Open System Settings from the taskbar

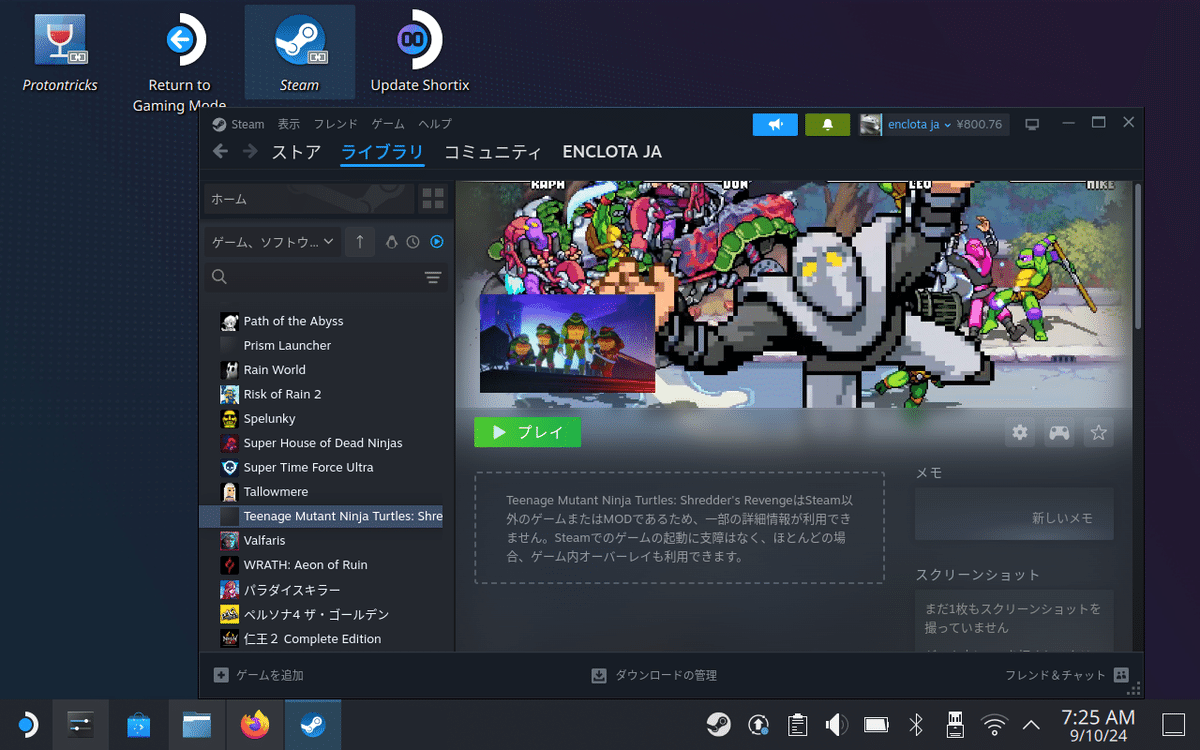click(79, 724)
